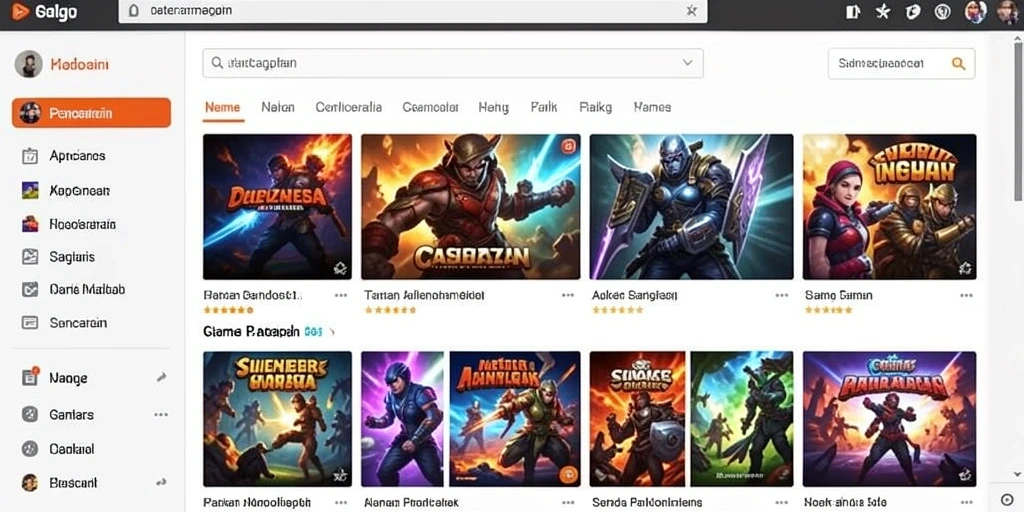Click the main search input field

click(453, 63)
